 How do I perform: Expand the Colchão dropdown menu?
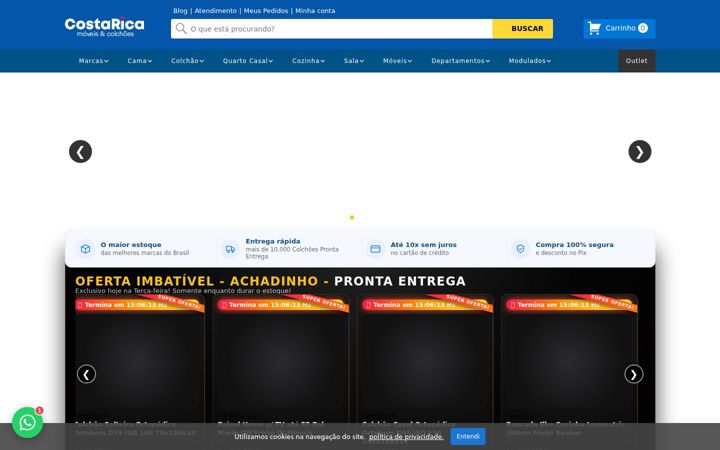pyautogui.click(x=187, y=61)
